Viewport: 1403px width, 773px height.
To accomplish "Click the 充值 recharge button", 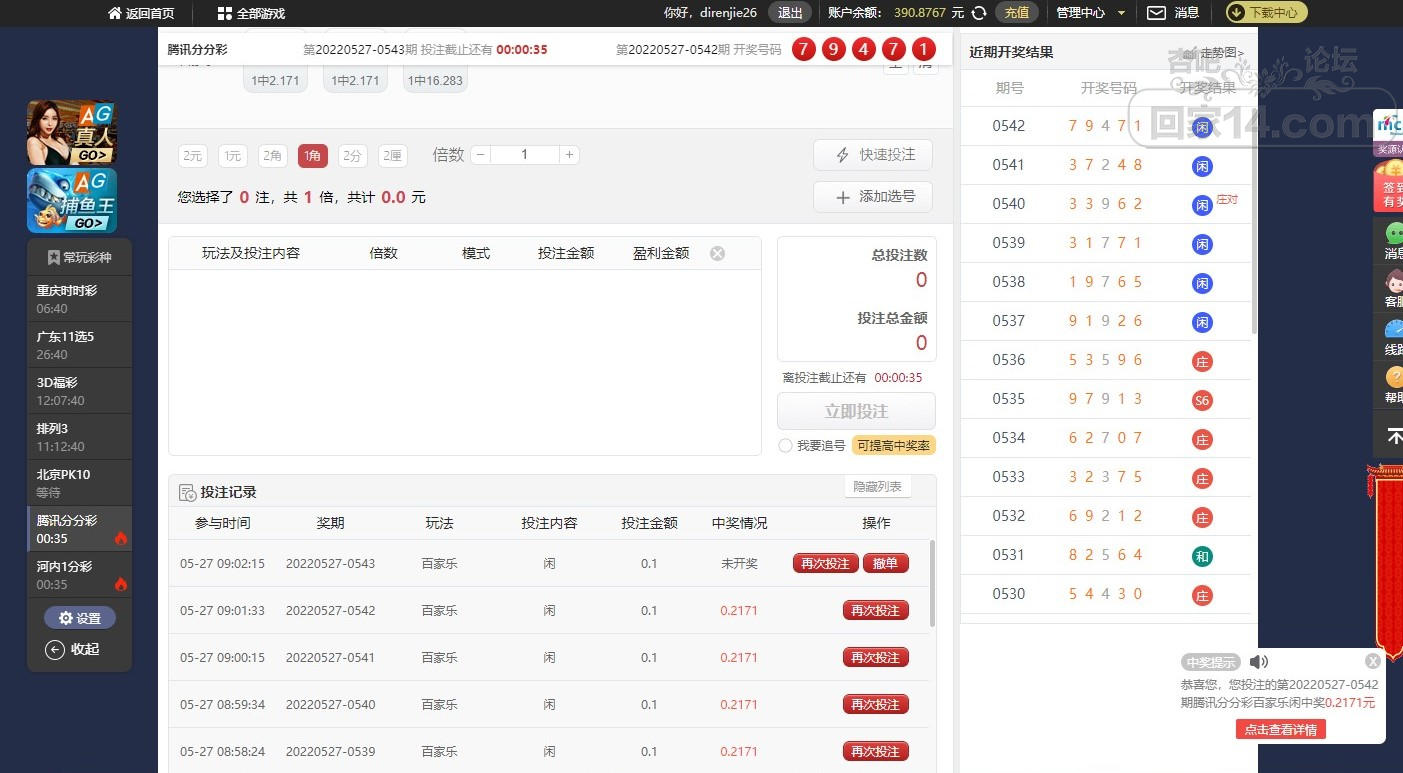I will click(x=1016, y=13).
